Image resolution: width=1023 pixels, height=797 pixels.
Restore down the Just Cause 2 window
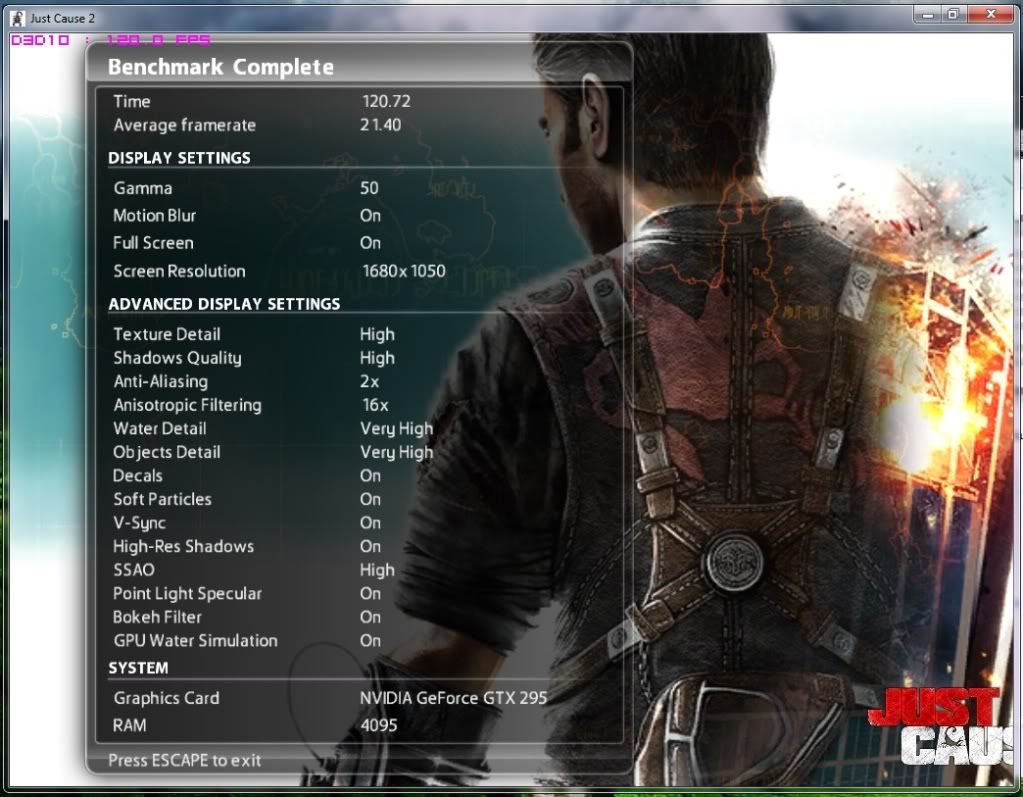[x=953, y=14]
